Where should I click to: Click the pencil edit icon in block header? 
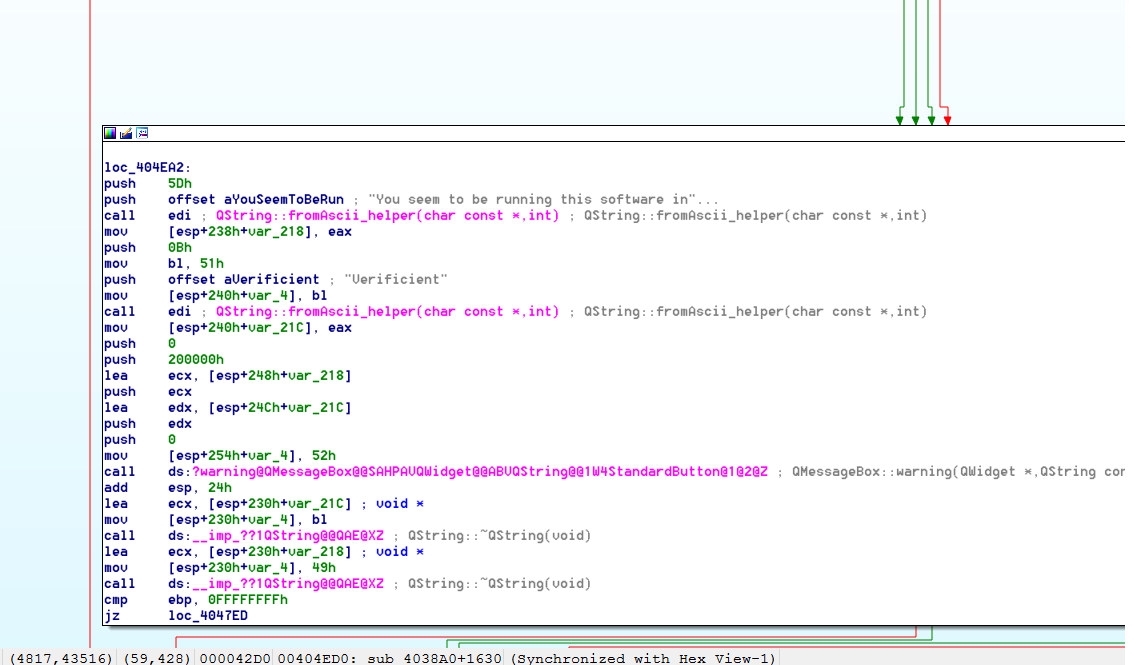126,133
